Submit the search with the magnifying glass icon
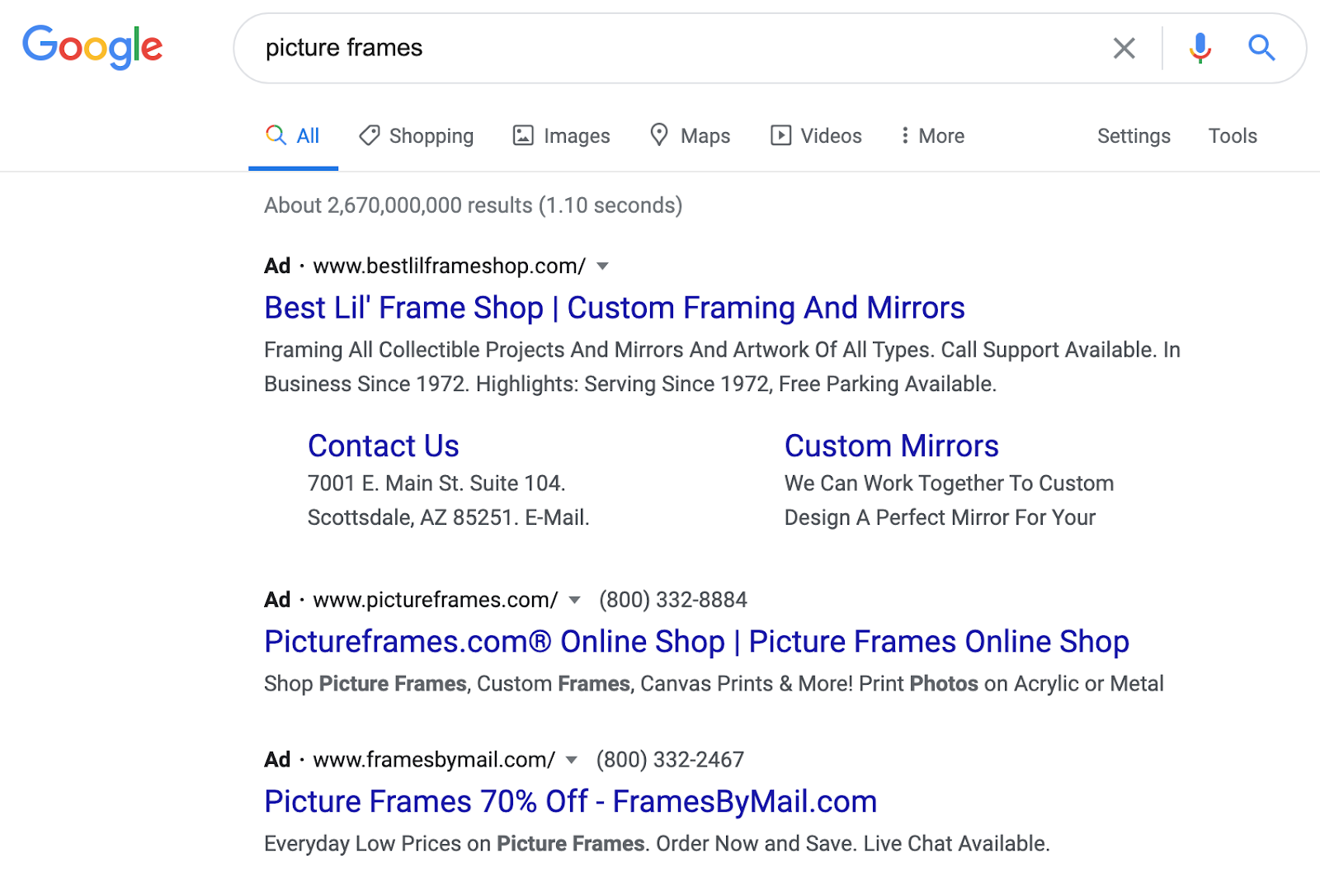Image resolution: width=1320 pixels, height=896 pixels. pyautogui.click(x=1261, y=48)
